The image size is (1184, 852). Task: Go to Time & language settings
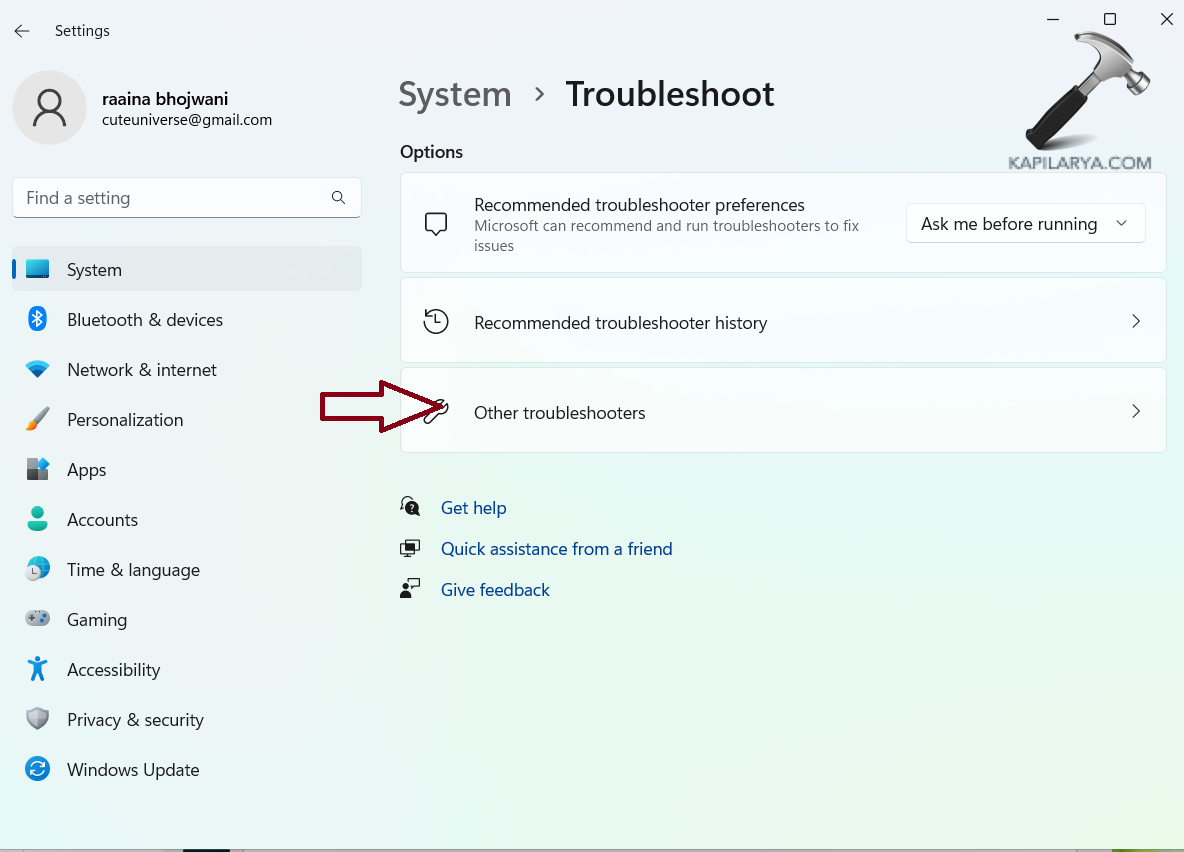133,570
